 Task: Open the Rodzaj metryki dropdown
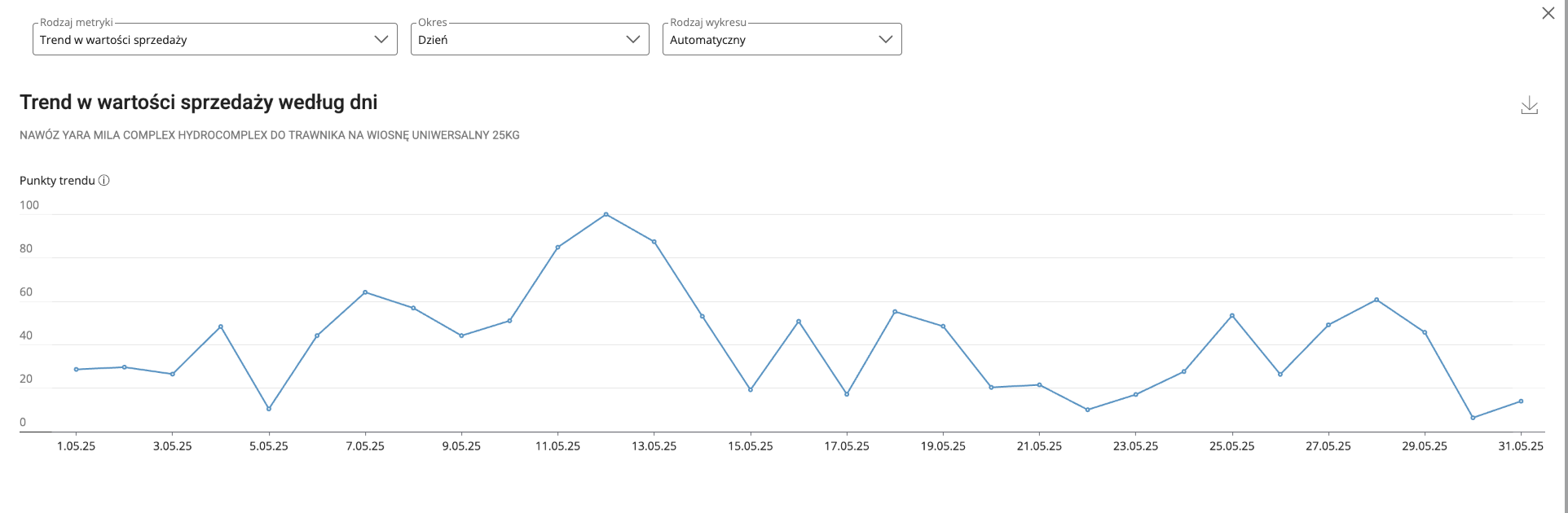[214, 39]
